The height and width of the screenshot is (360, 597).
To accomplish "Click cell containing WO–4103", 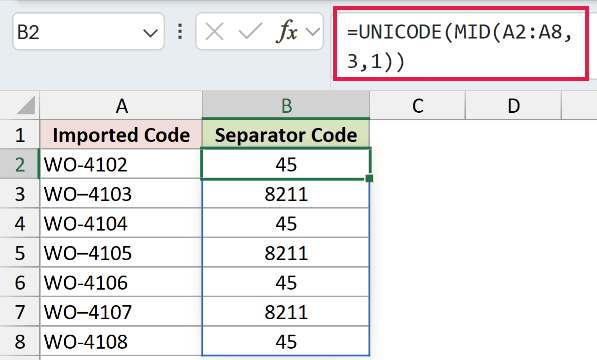I will coord(121,194).
